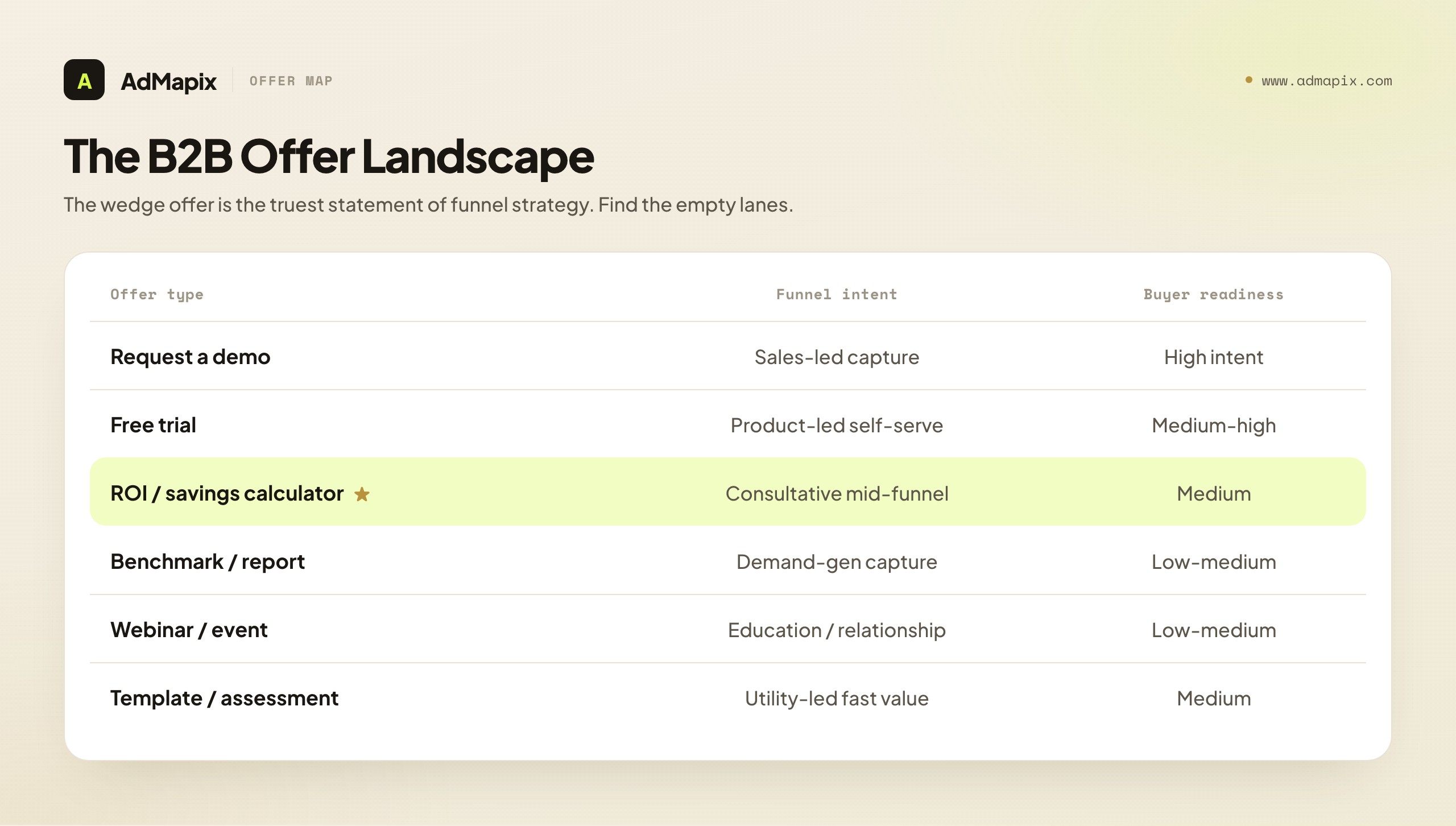Click the gold star beside ROI calculator
The image size is (1456, 826).
(x=362, y=494)
